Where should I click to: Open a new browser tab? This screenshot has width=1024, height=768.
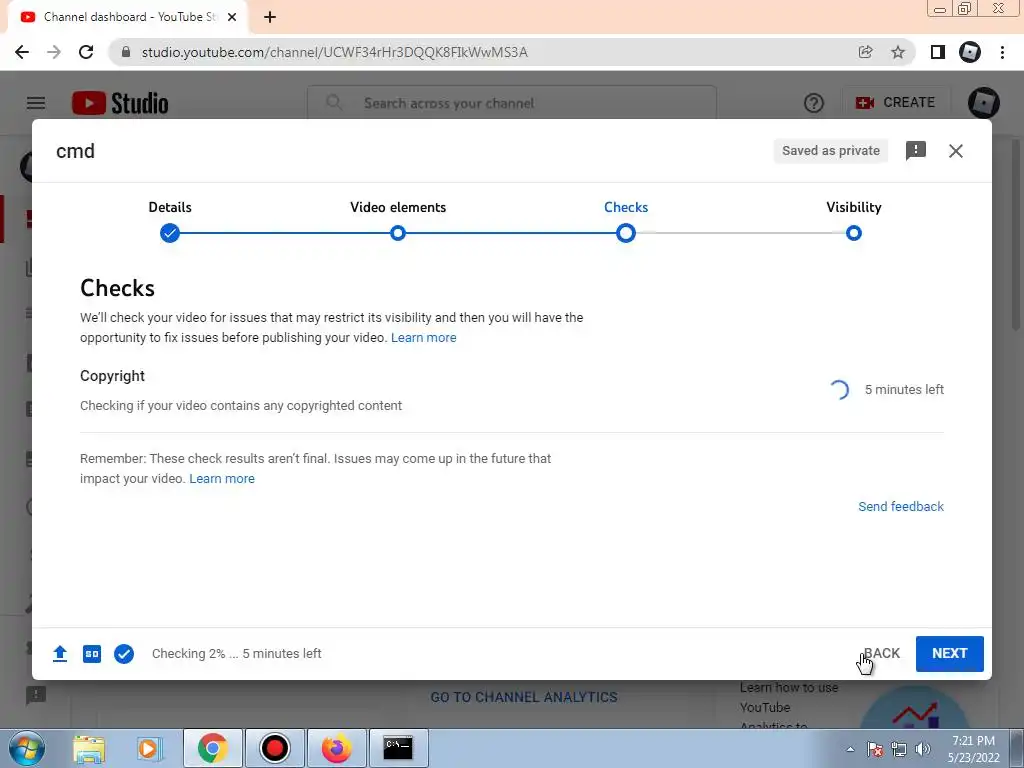tap(270, 17)
